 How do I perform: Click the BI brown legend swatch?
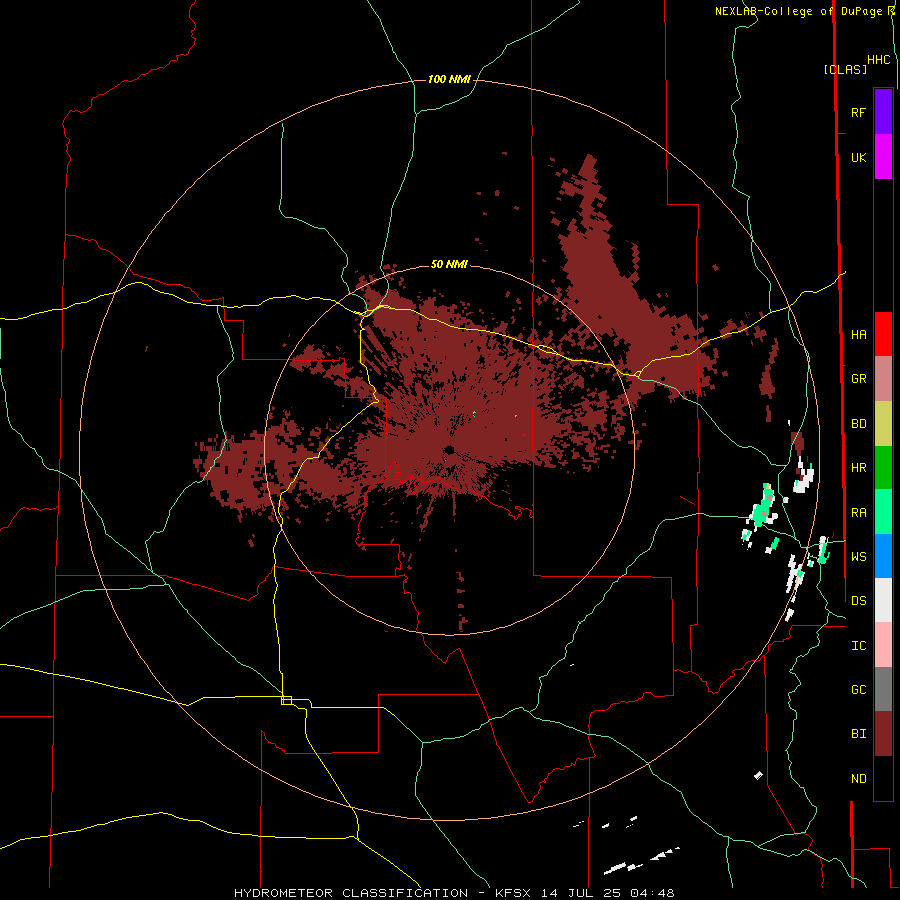(883, 734)
